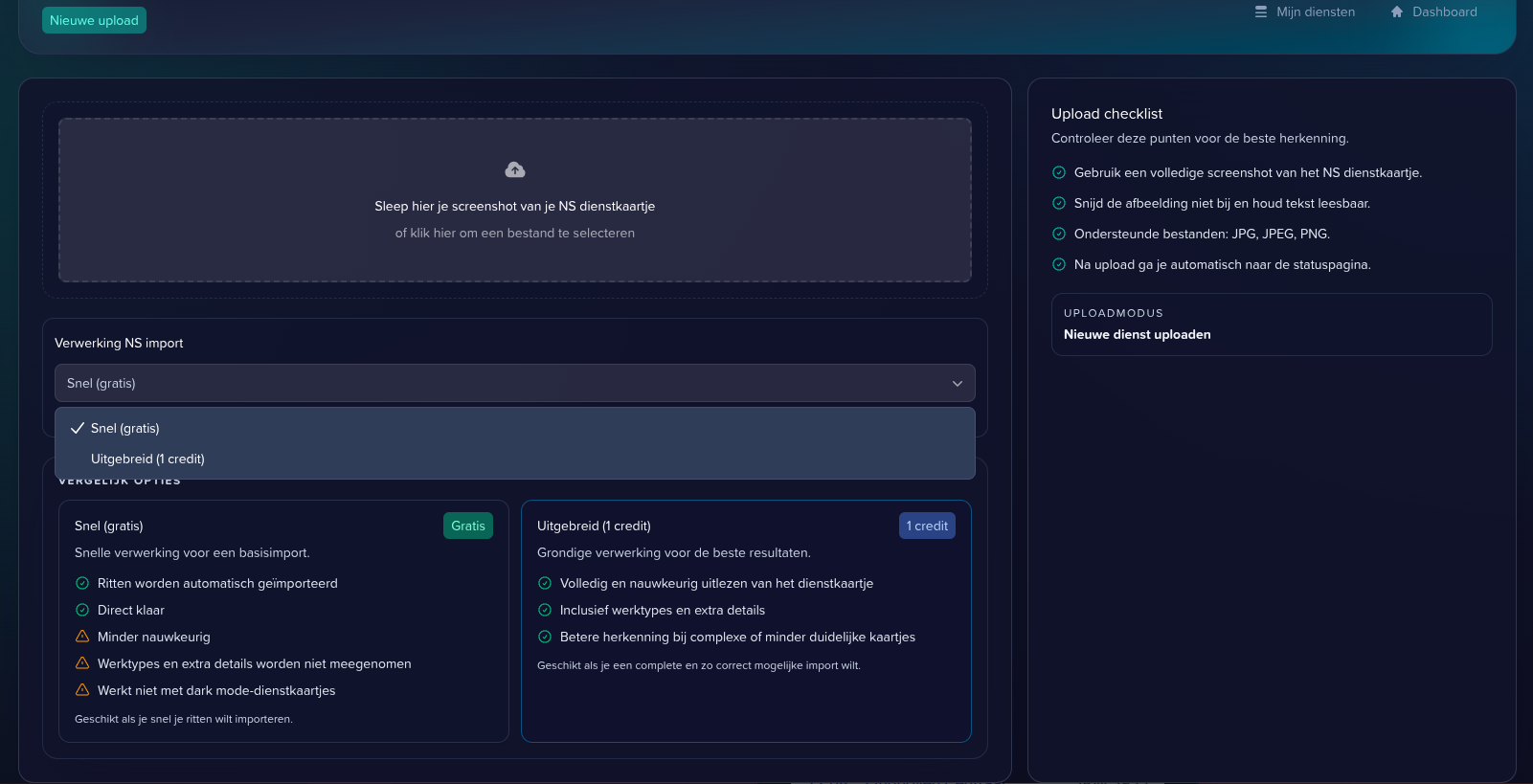Screen dimensions: 1533x784
Task: Click the 'Verwerking NS import' label
Action: pyautogui.click(x=119, y=343)
